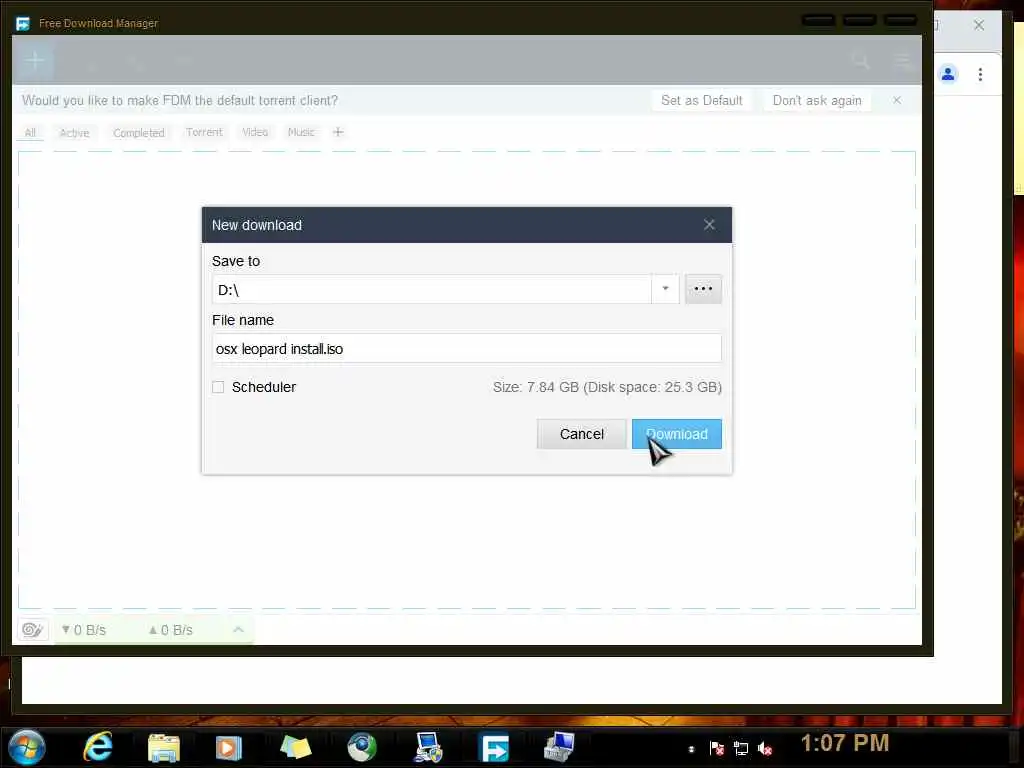Enable the Scheduler checkbox
Screen dimensions: 1024x768
tap(218, 387)
